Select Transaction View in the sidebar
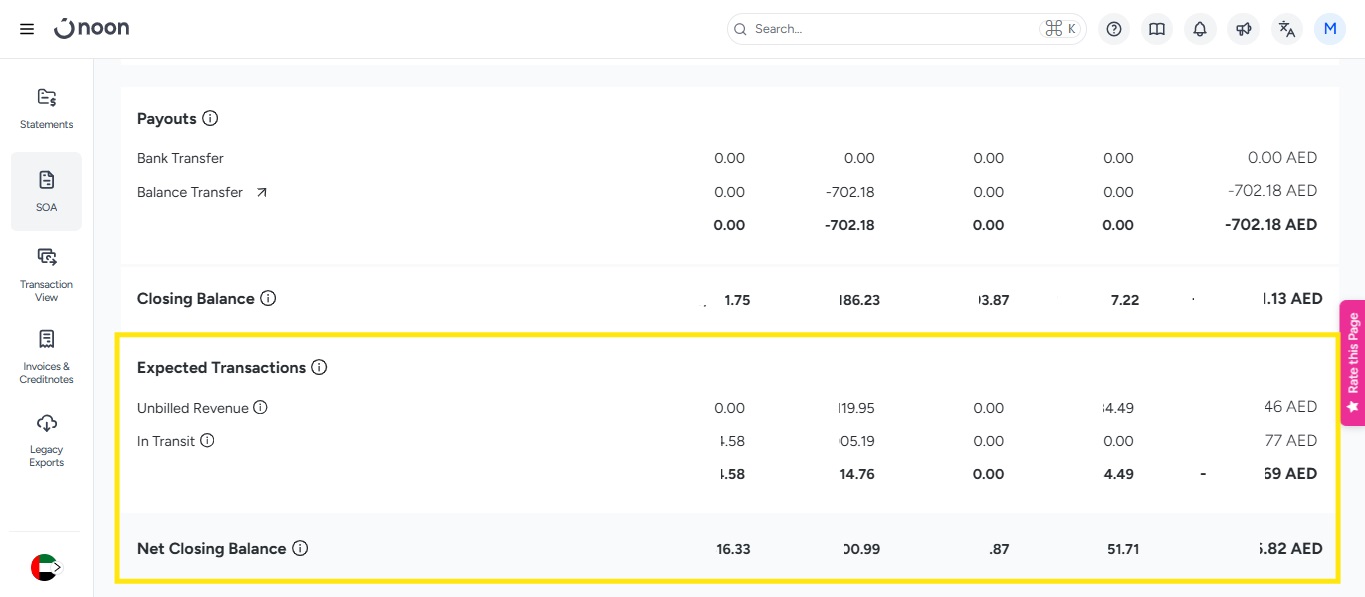The width and height of the screenshot is (1365, 597). pyautogui.click(x=46, y=274)
